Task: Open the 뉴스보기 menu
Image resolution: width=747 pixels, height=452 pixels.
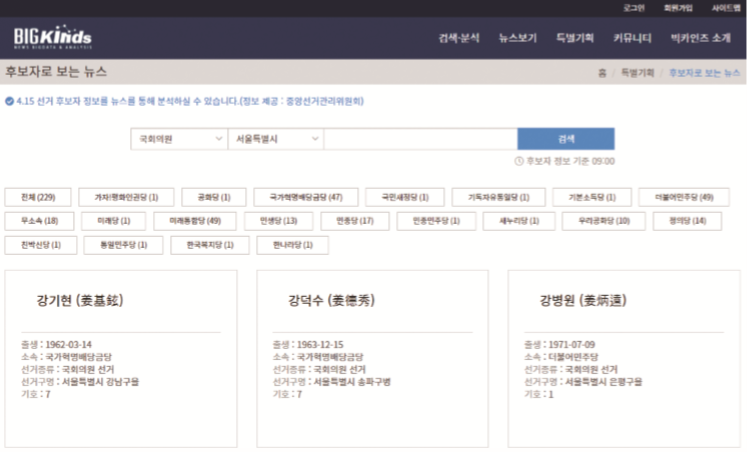Action: (x=518, y=38)
